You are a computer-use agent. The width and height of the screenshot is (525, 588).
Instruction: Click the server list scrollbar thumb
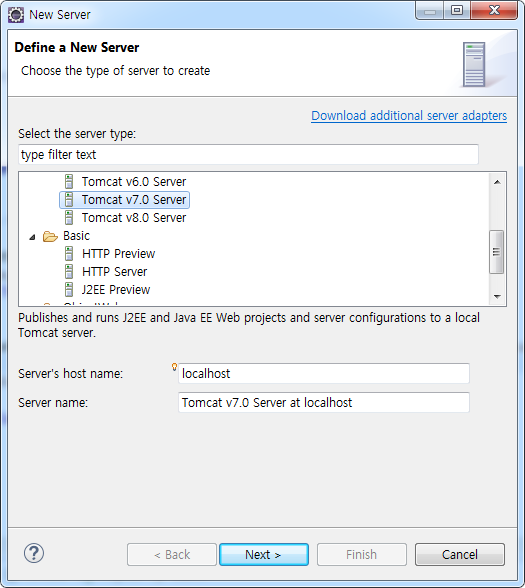pos(496,252)
